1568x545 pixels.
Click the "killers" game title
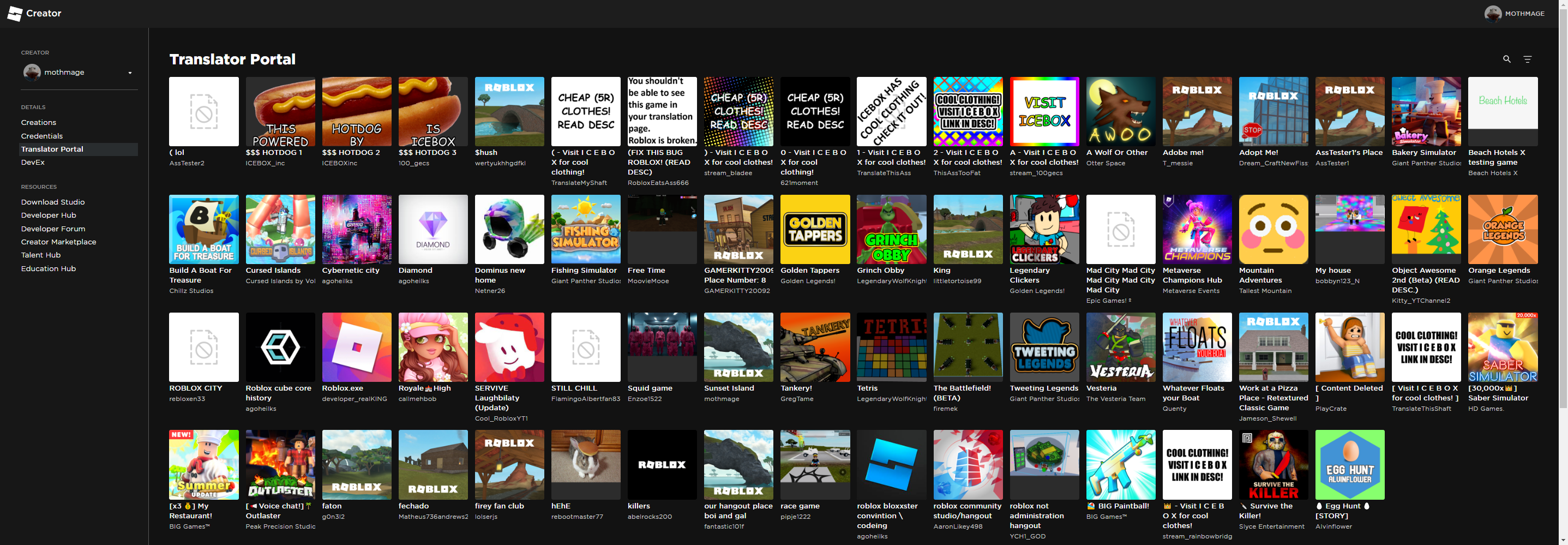pos(639,506)
